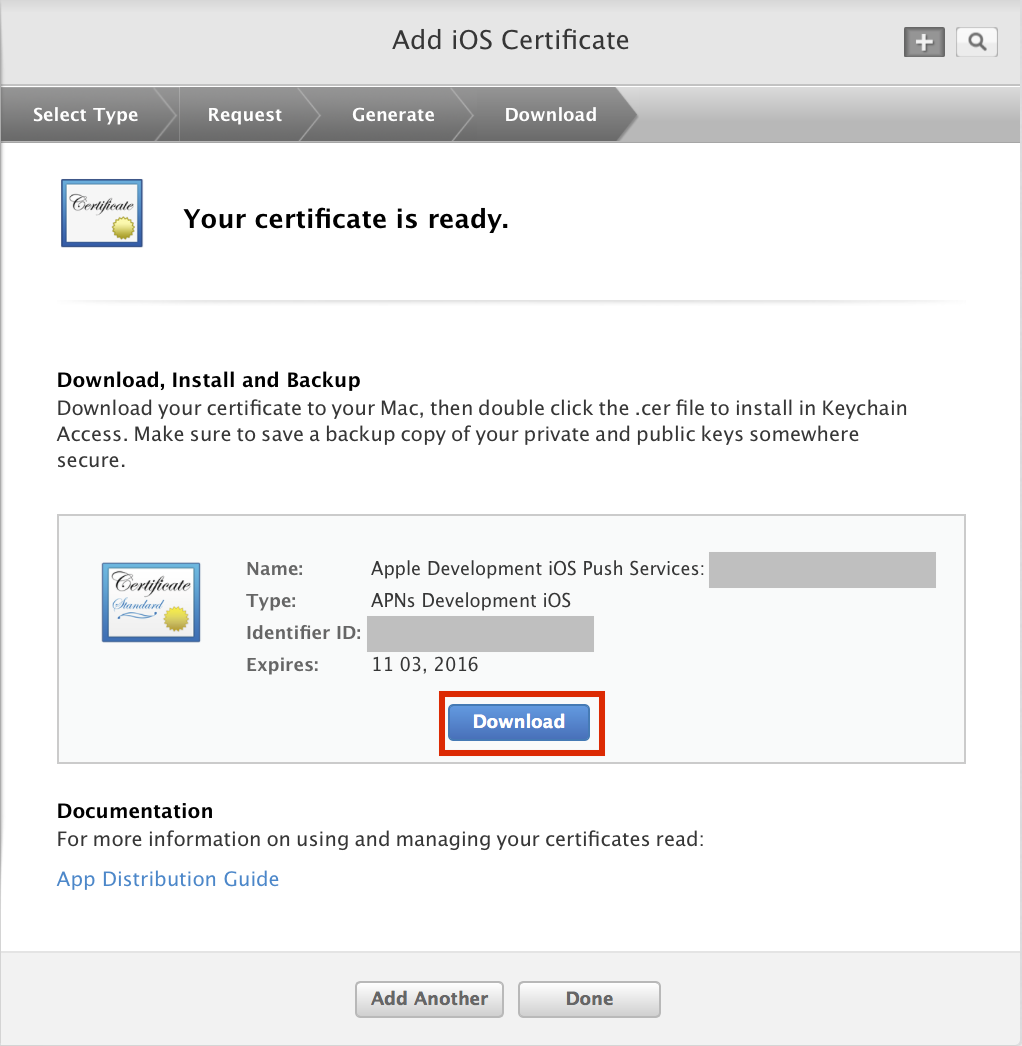Click the Documentation section heading
The height and width of the screenshot is (1046, 1022).
[135, 811]
